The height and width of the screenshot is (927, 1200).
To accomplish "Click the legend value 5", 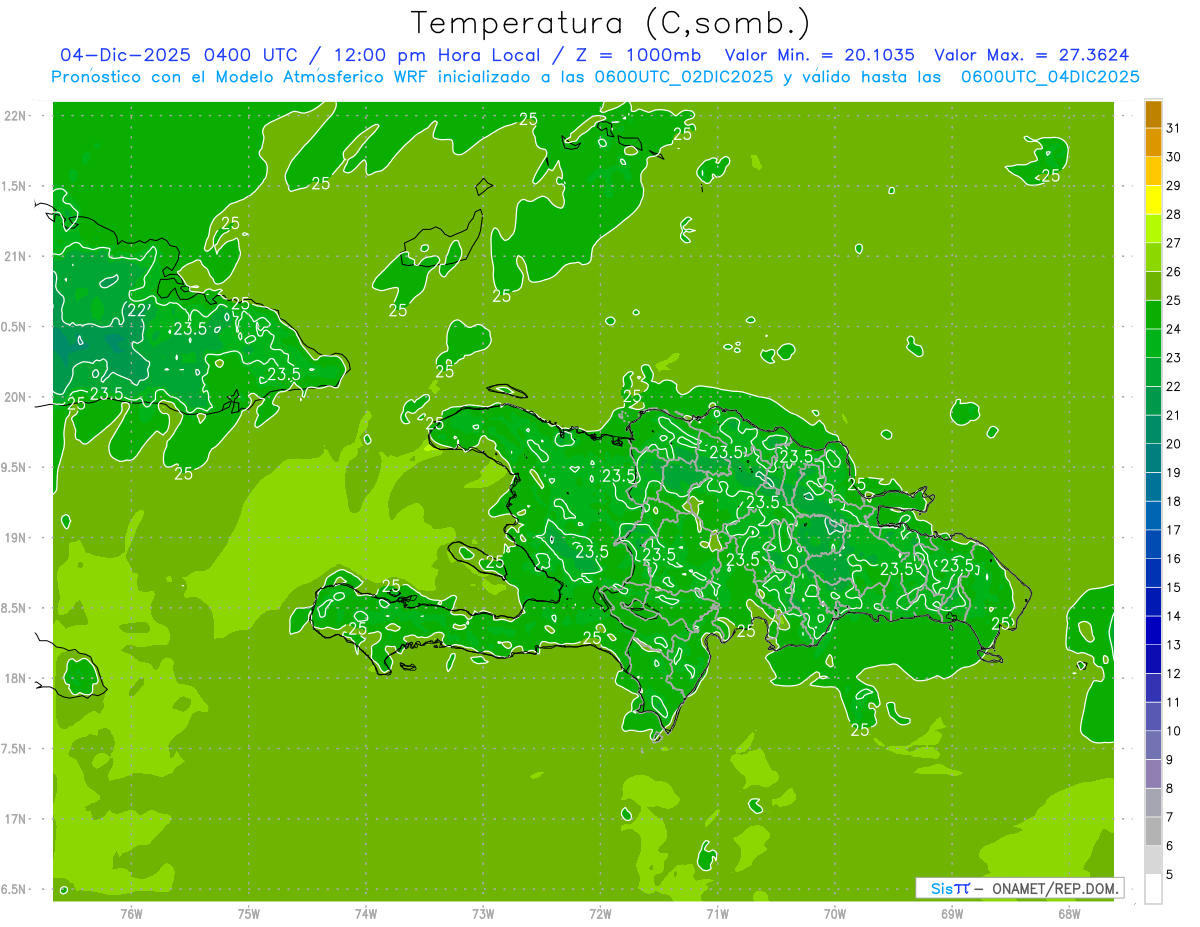I will 1170,875.
